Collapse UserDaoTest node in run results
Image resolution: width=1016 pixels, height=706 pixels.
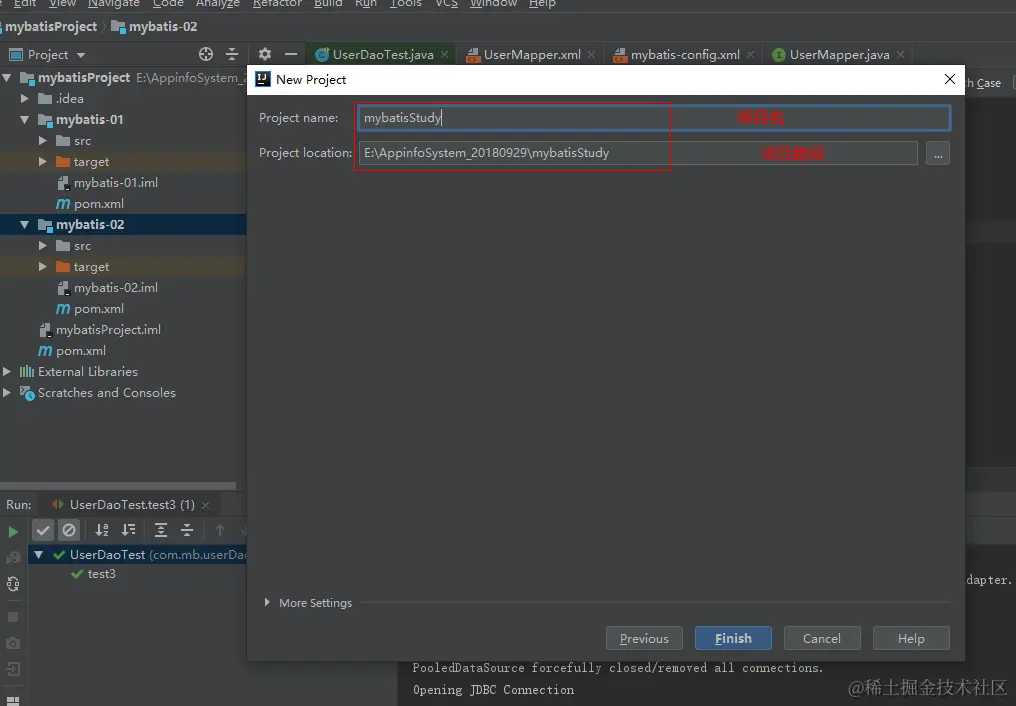pos(38,554)
